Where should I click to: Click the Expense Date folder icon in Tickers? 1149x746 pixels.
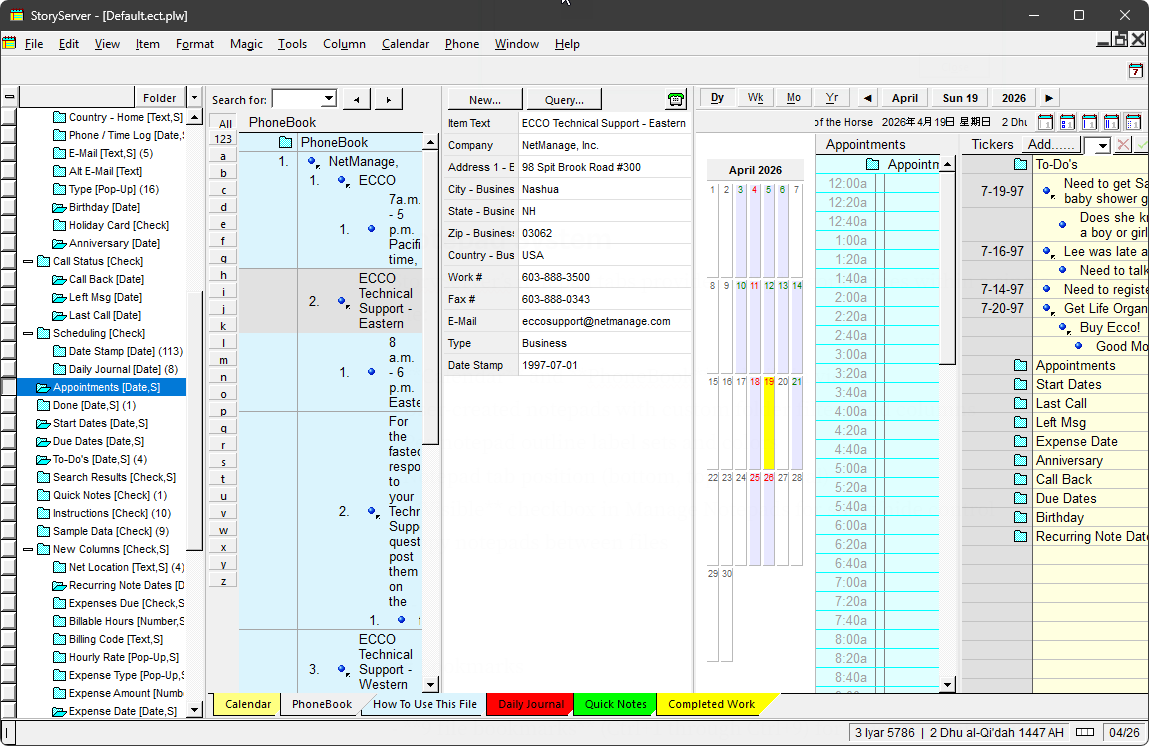pyautogui.click(x=1021, y=441)
